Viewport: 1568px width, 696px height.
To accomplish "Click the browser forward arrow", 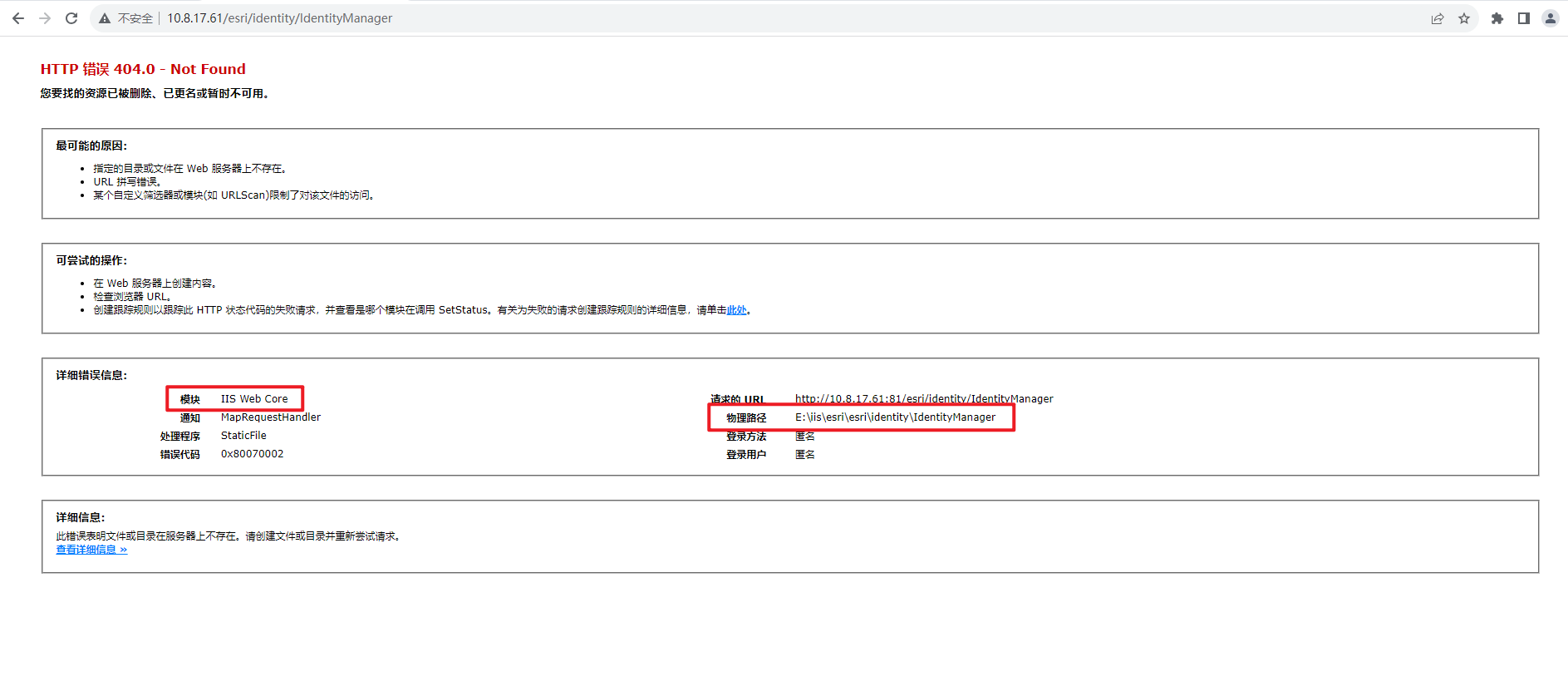I will pos(45,18).
